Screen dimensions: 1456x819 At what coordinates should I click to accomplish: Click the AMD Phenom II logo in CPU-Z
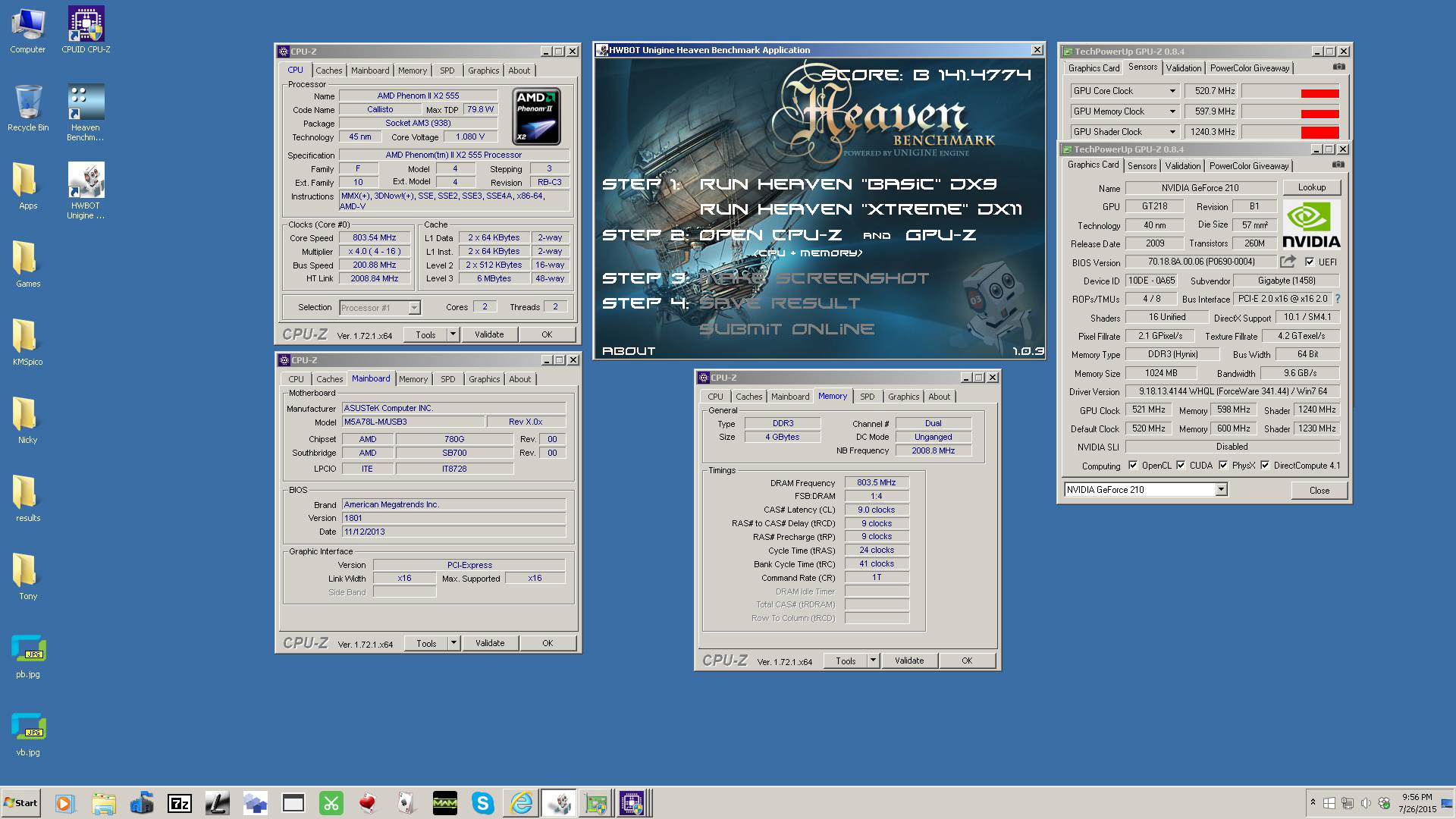[x=537, y=117]
